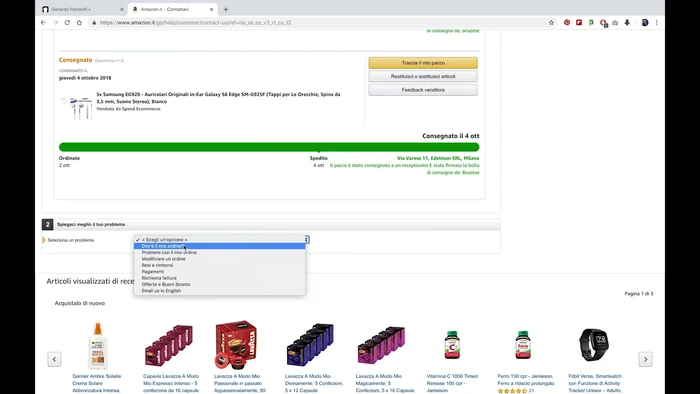Open Capsule Lavazza Espresso Intenso image

point(168,345)
